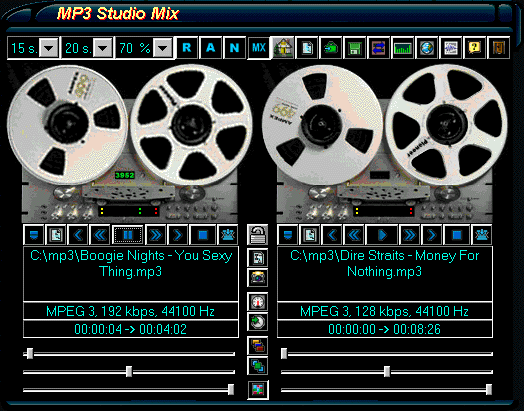Screen dimensions: 524x411
Task: Open the right deck playlist document icon
Action: click(x=310, y=235)
